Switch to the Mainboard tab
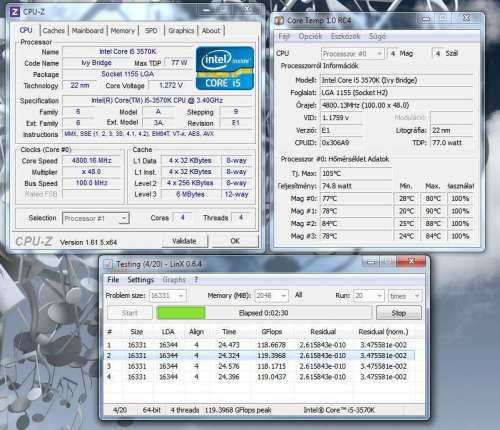The height and width of the screenshot is (430, 500). click(x=88, y=31)
